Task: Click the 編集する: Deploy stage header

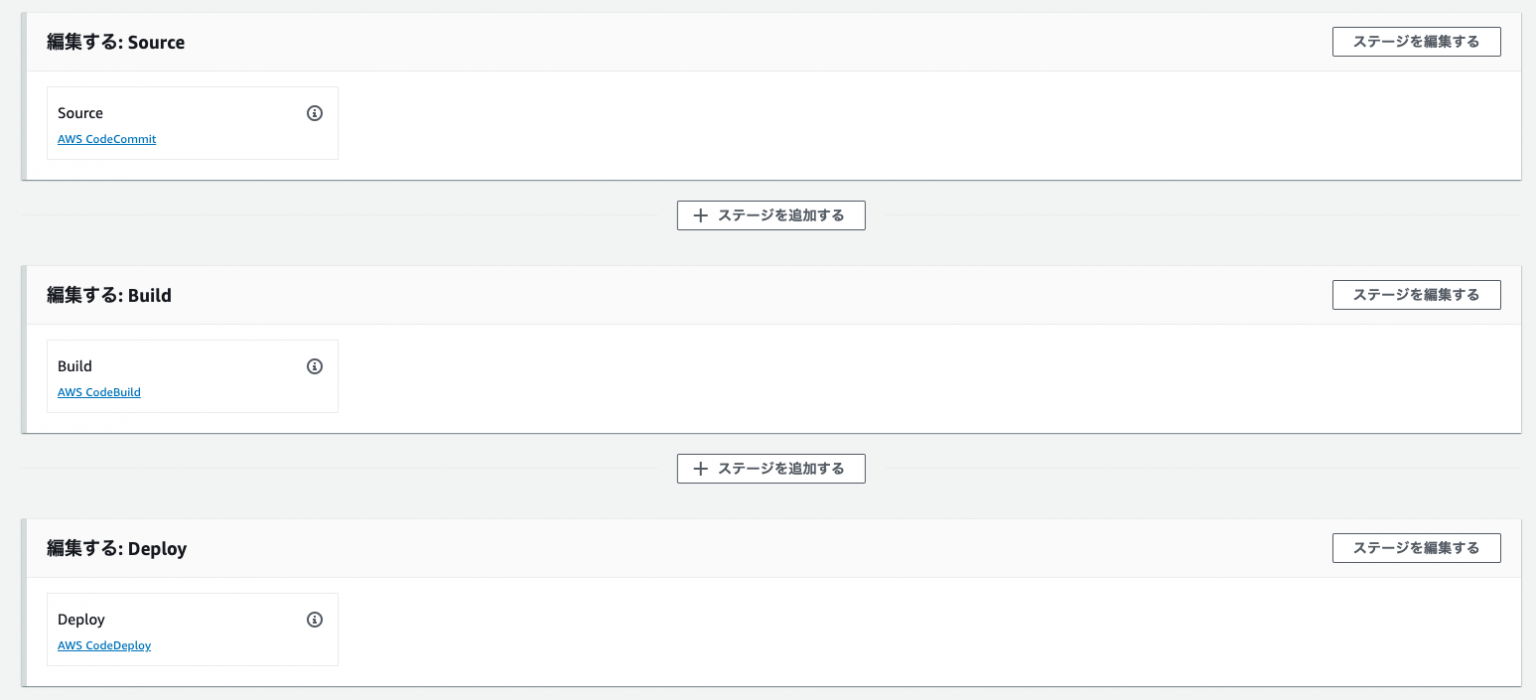Action: tap(118, 548)
